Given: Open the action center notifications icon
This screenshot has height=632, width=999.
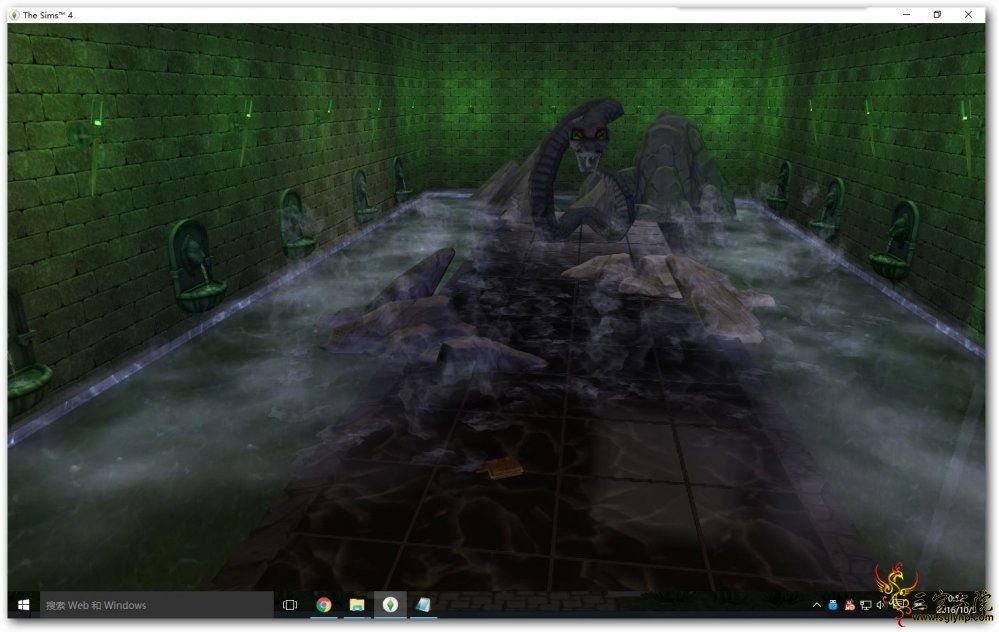Looking at the screenshot, I should point(900,603).
